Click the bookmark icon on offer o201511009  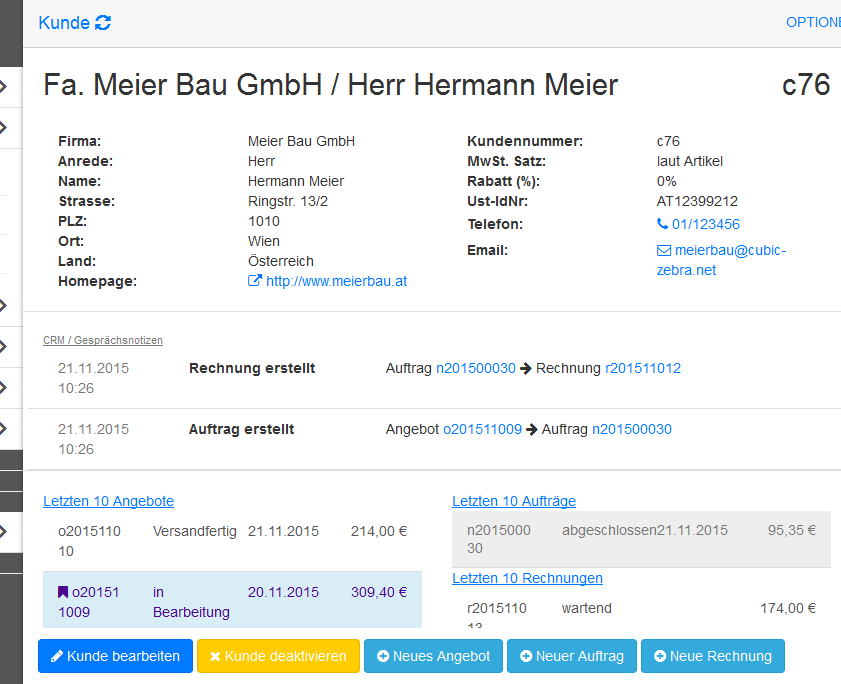(65, 592)
